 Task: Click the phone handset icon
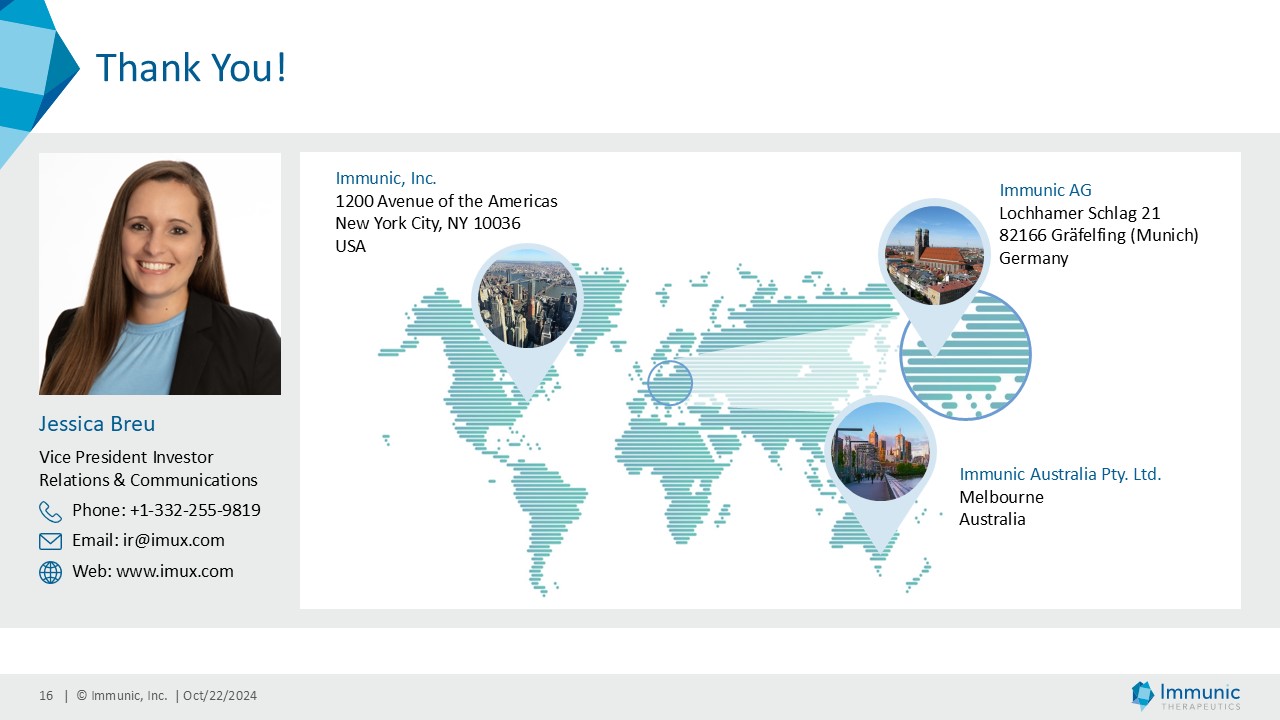(50, 511)
